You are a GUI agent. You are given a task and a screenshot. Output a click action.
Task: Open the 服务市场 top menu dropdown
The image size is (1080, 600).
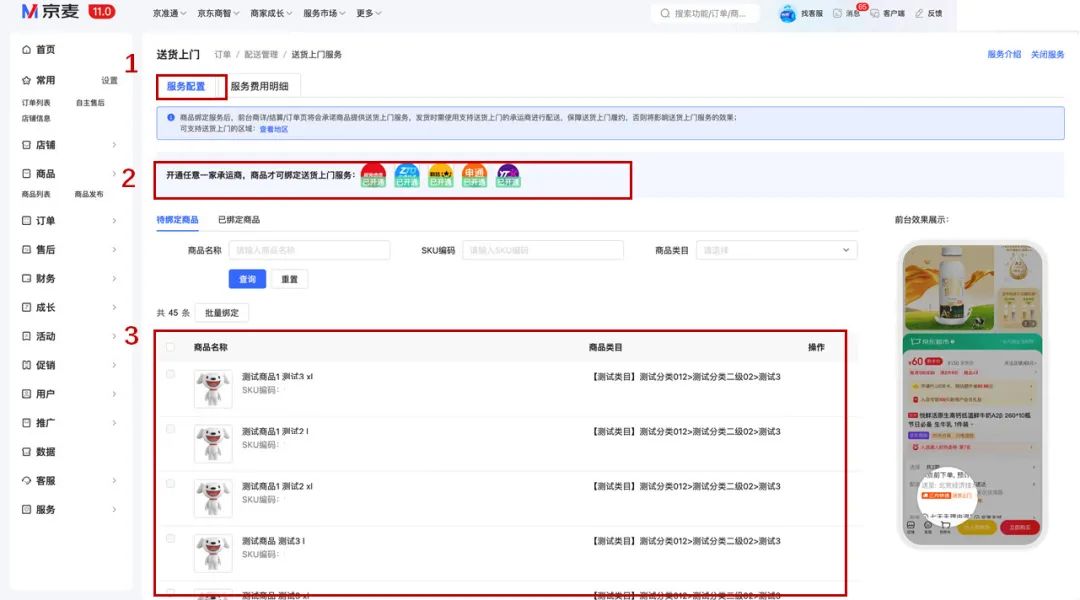coord(324,13)
